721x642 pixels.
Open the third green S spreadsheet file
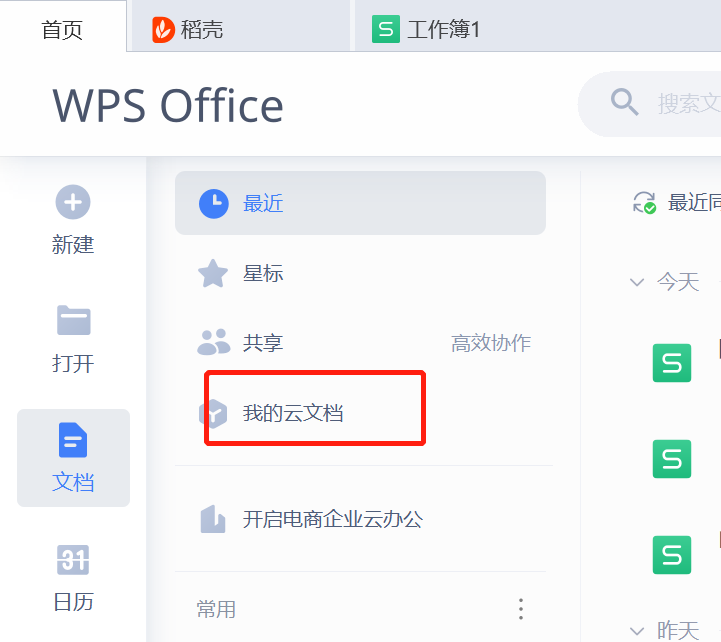pos(672,555)
